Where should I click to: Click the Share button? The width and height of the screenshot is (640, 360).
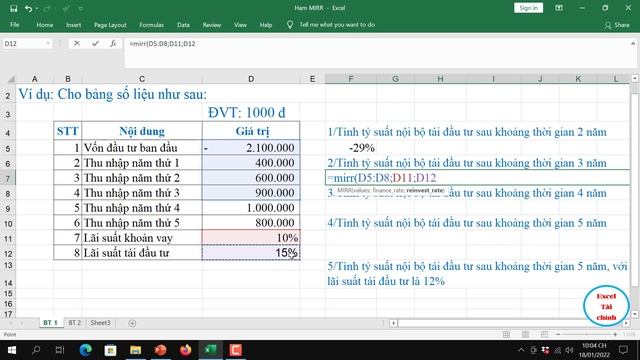point(617,25)
